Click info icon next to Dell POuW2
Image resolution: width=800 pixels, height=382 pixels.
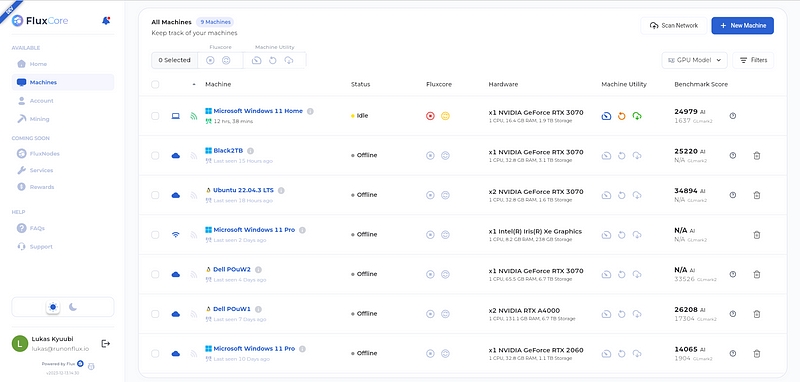[x=258, y=269]
